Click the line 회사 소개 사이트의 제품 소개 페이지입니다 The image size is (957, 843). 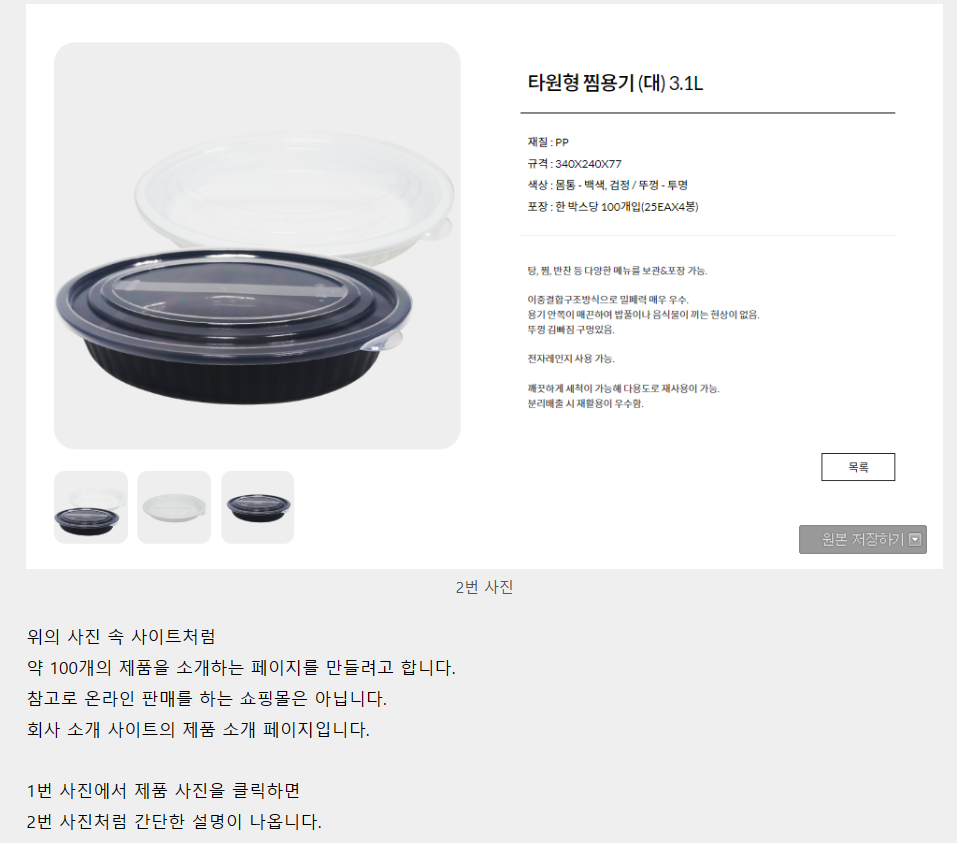pyautogui.click(x=198, y=729)
